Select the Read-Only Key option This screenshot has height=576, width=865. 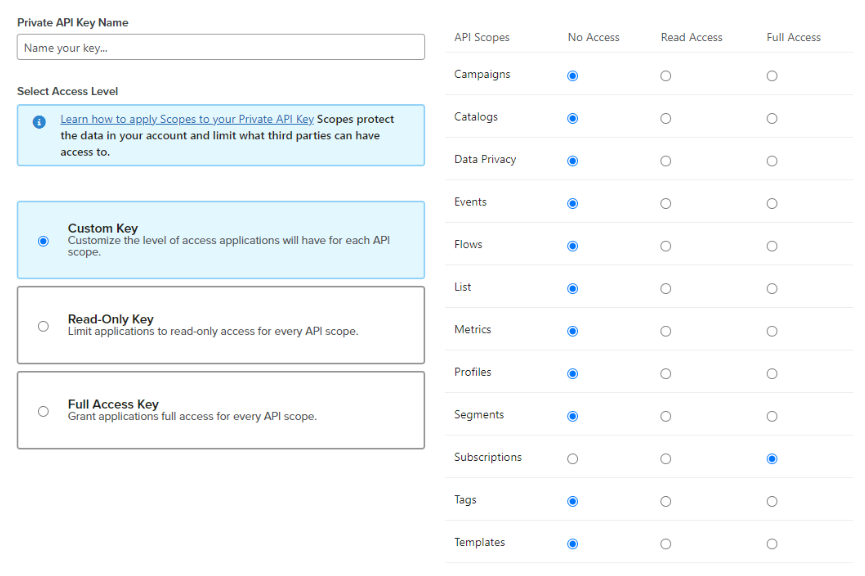43,326
